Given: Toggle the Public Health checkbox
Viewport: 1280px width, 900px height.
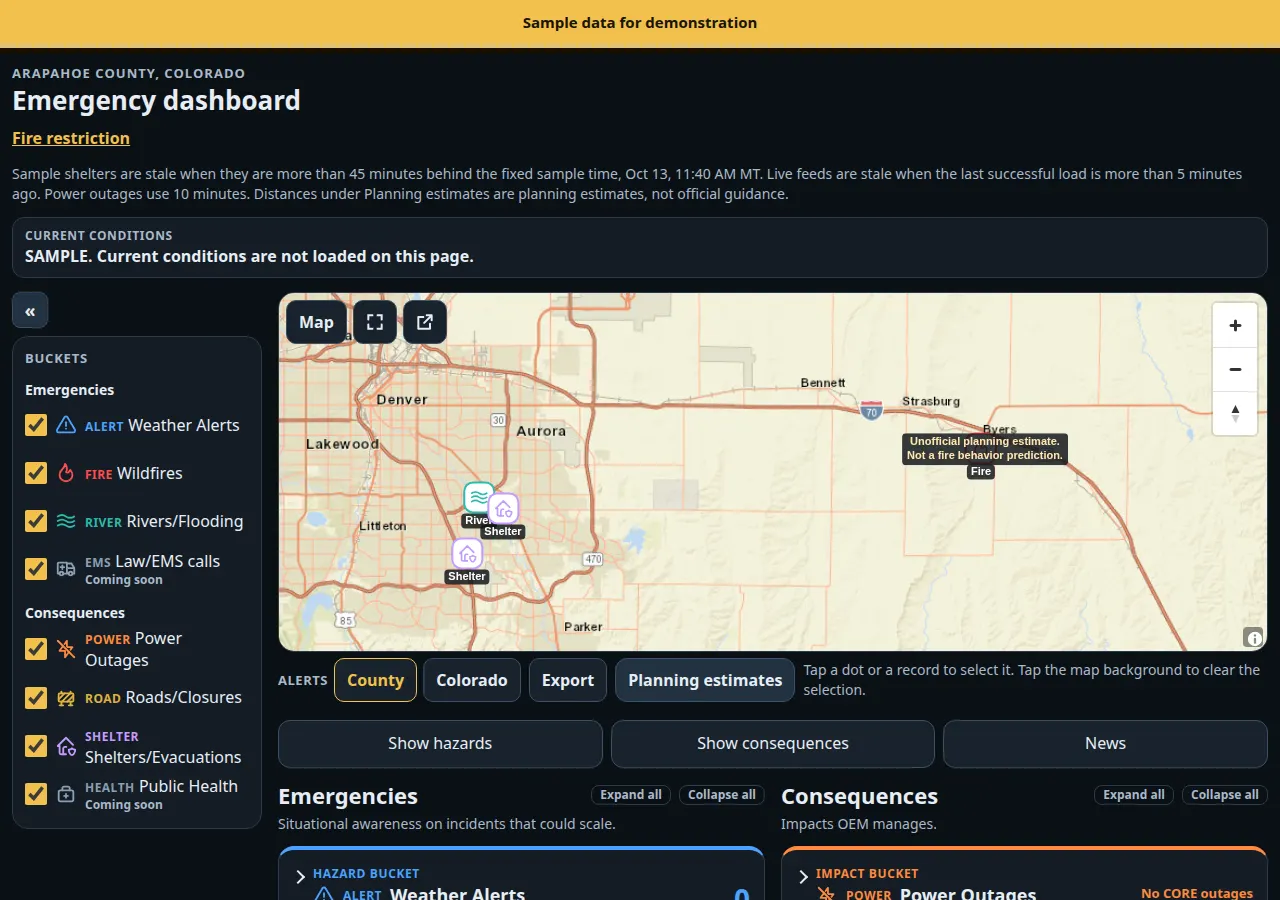Looking at the screenshot, I should click(x=36, y=794).
